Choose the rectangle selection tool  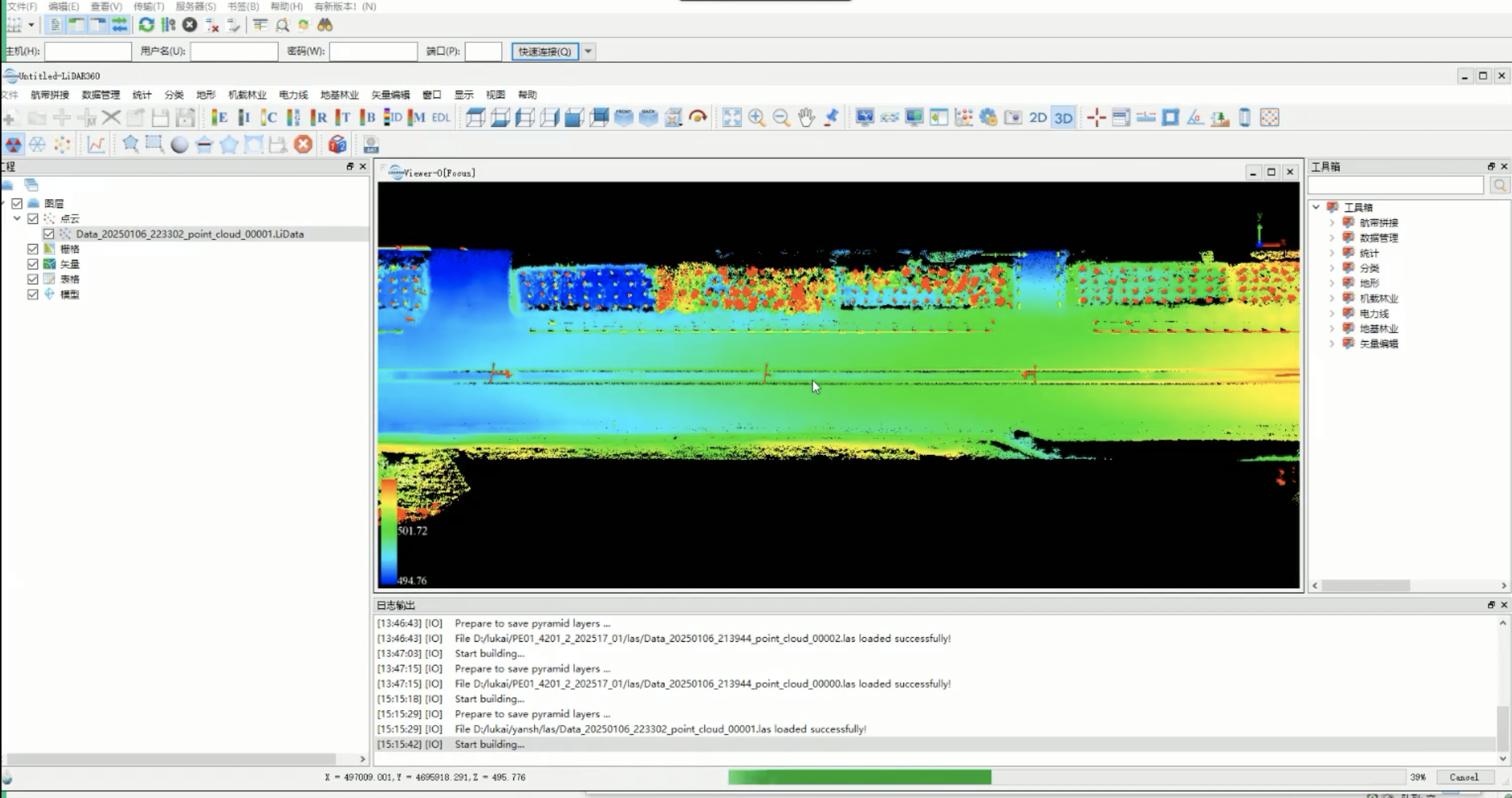pyautogui.click(x=154, y=144)
